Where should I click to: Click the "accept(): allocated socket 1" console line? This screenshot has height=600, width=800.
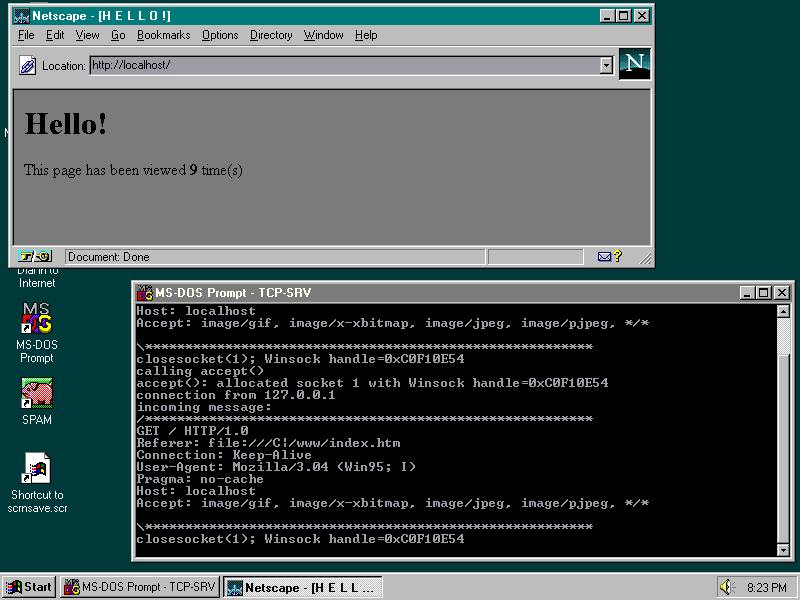click(372, 383)
